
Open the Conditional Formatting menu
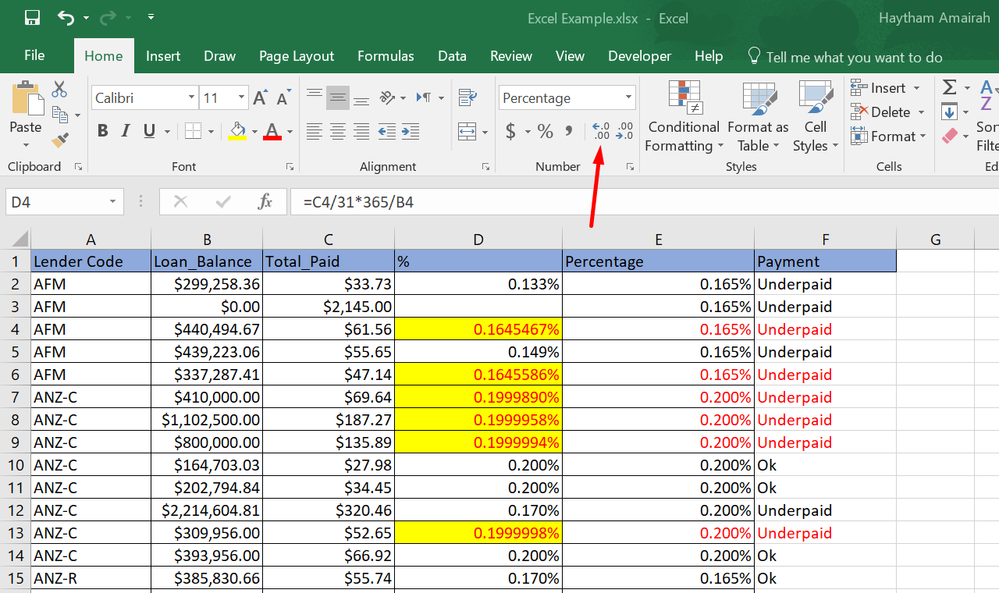pos(684,117)
